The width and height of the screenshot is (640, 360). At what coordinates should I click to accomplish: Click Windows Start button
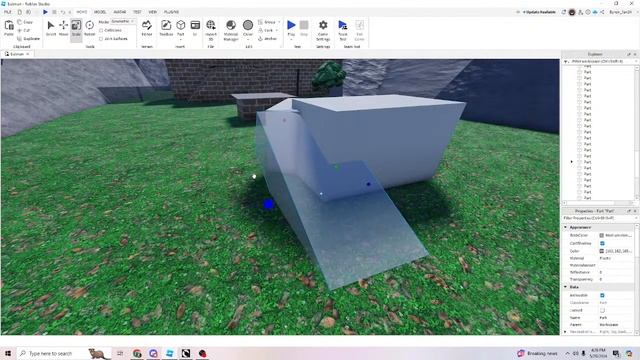[x=8, y=353]
